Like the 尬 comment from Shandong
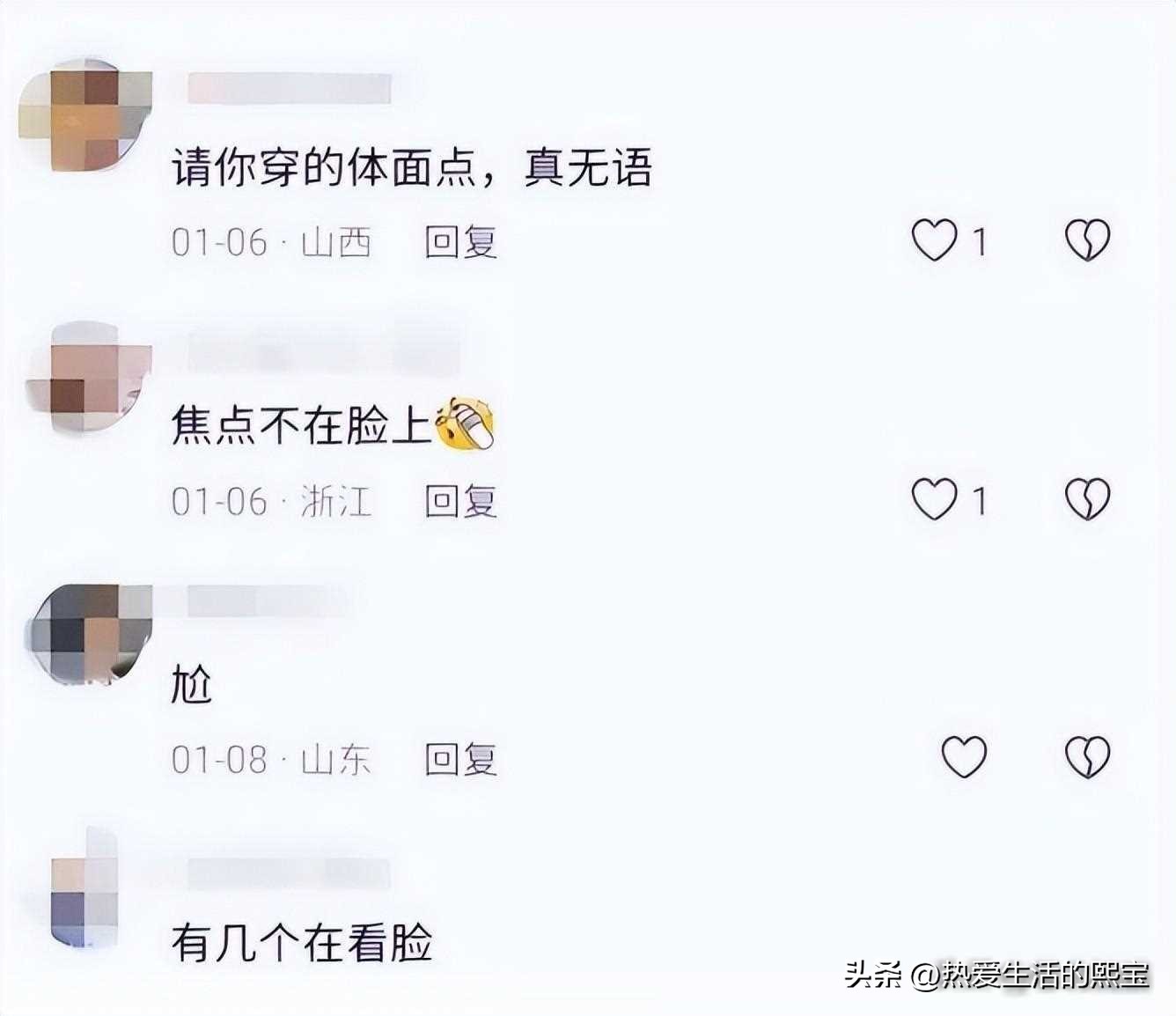Image resolution: width=1176 pixels, height=1016 pixels. click(x=965, y=757)
